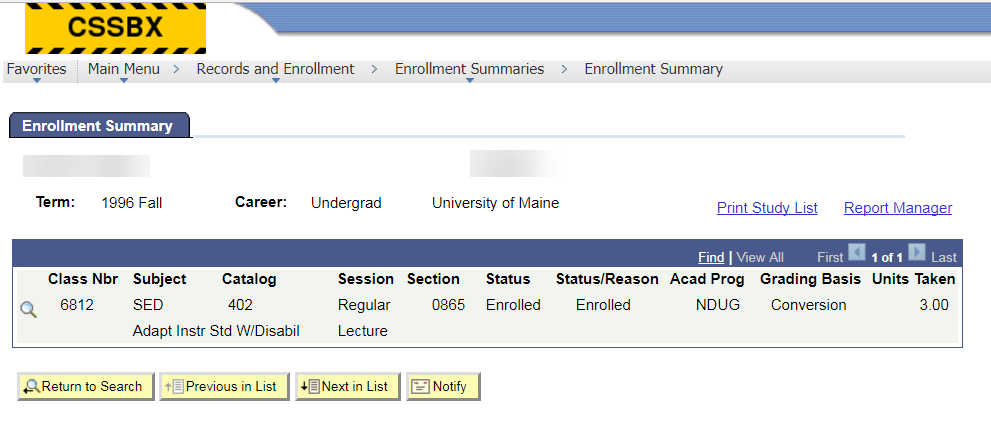
Task: Click Last in the grid navigation
Action: click(944, 257)
